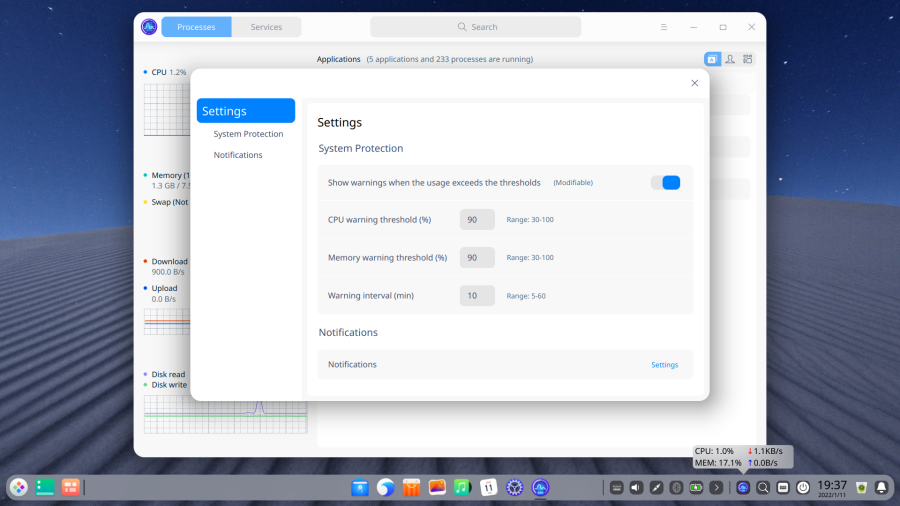Click the show desktop dock icon
This screenshot has height=506, width=900.
(45, 488)
